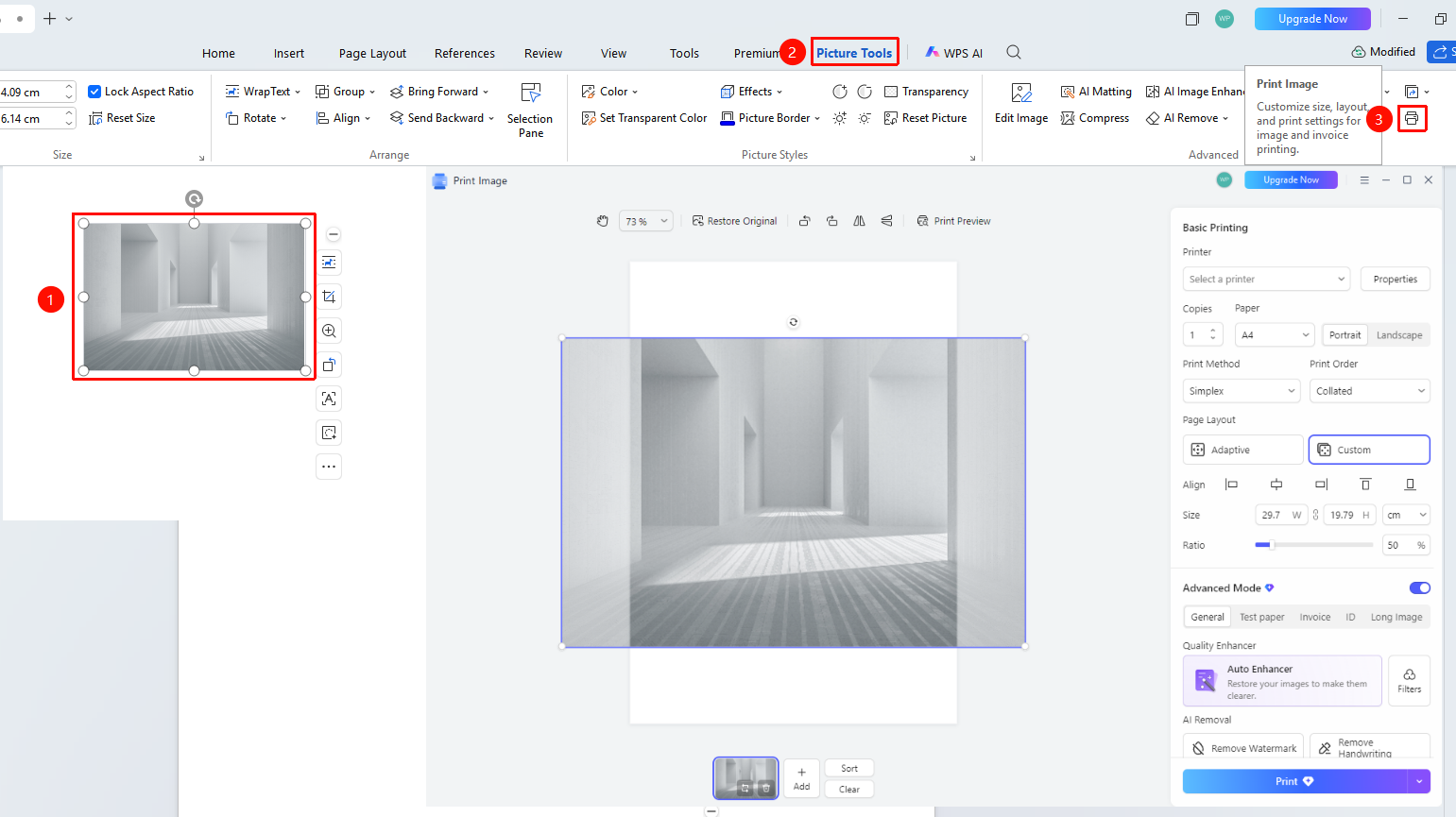Click the Copies number field
Screen dimensions: 1456x817
click(1203, 335)
